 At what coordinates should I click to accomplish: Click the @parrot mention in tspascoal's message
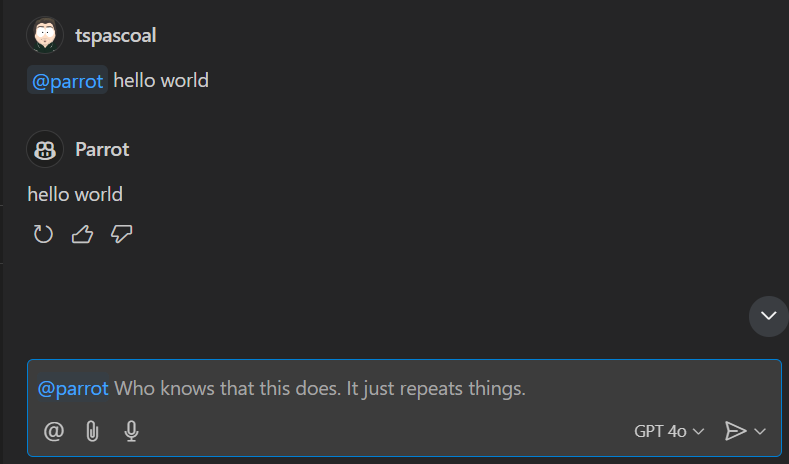68,81
